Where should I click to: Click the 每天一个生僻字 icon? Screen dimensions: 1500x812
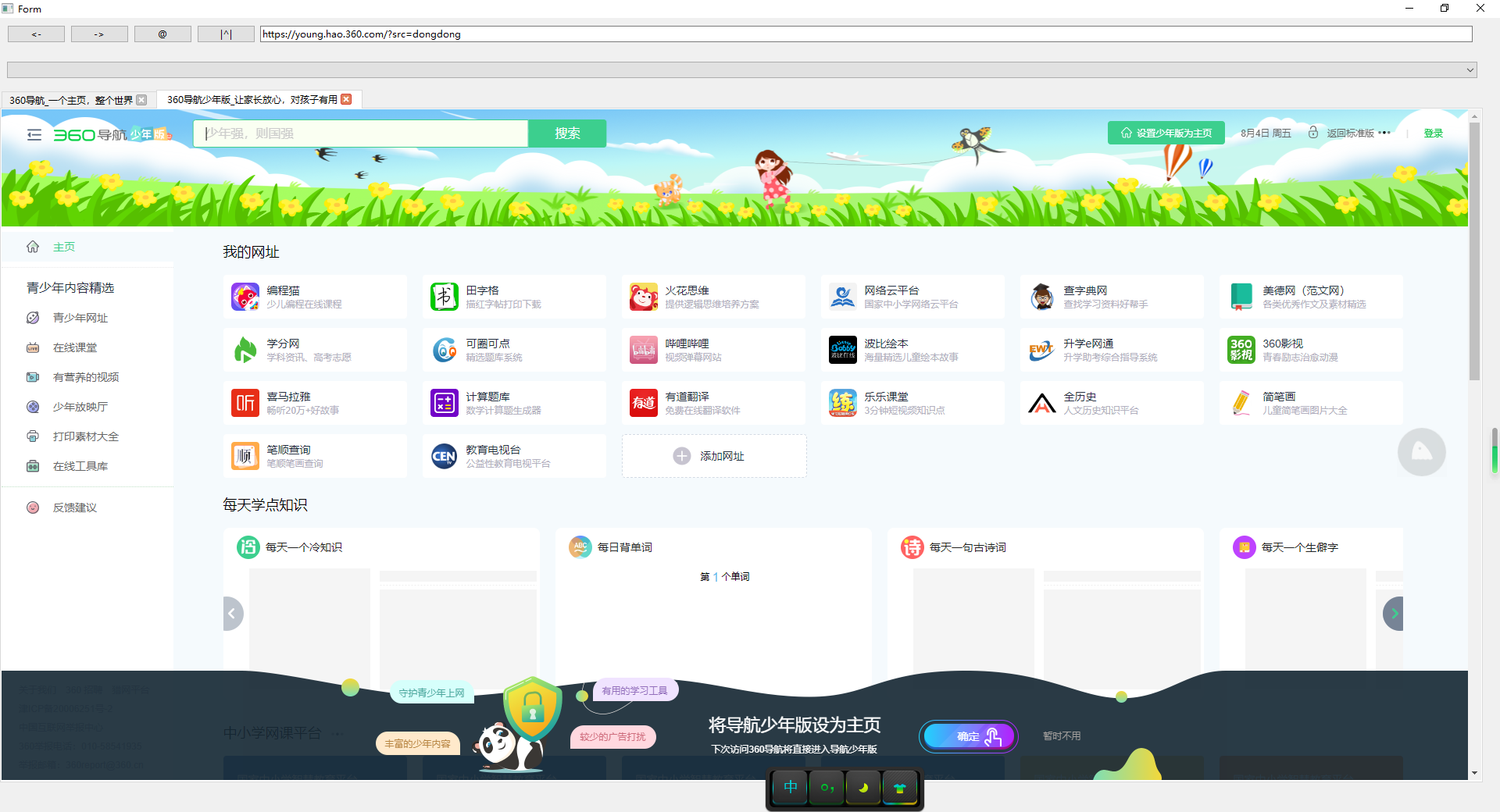(1245, 547)
